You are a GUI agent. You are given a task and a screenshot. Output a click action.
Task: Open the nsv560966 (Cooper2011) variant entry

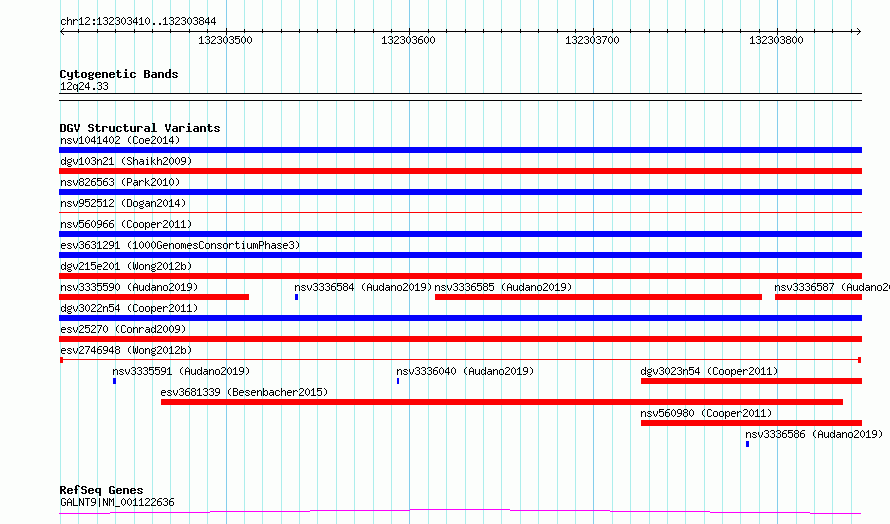pyautogui.click(x=126, y=224)
